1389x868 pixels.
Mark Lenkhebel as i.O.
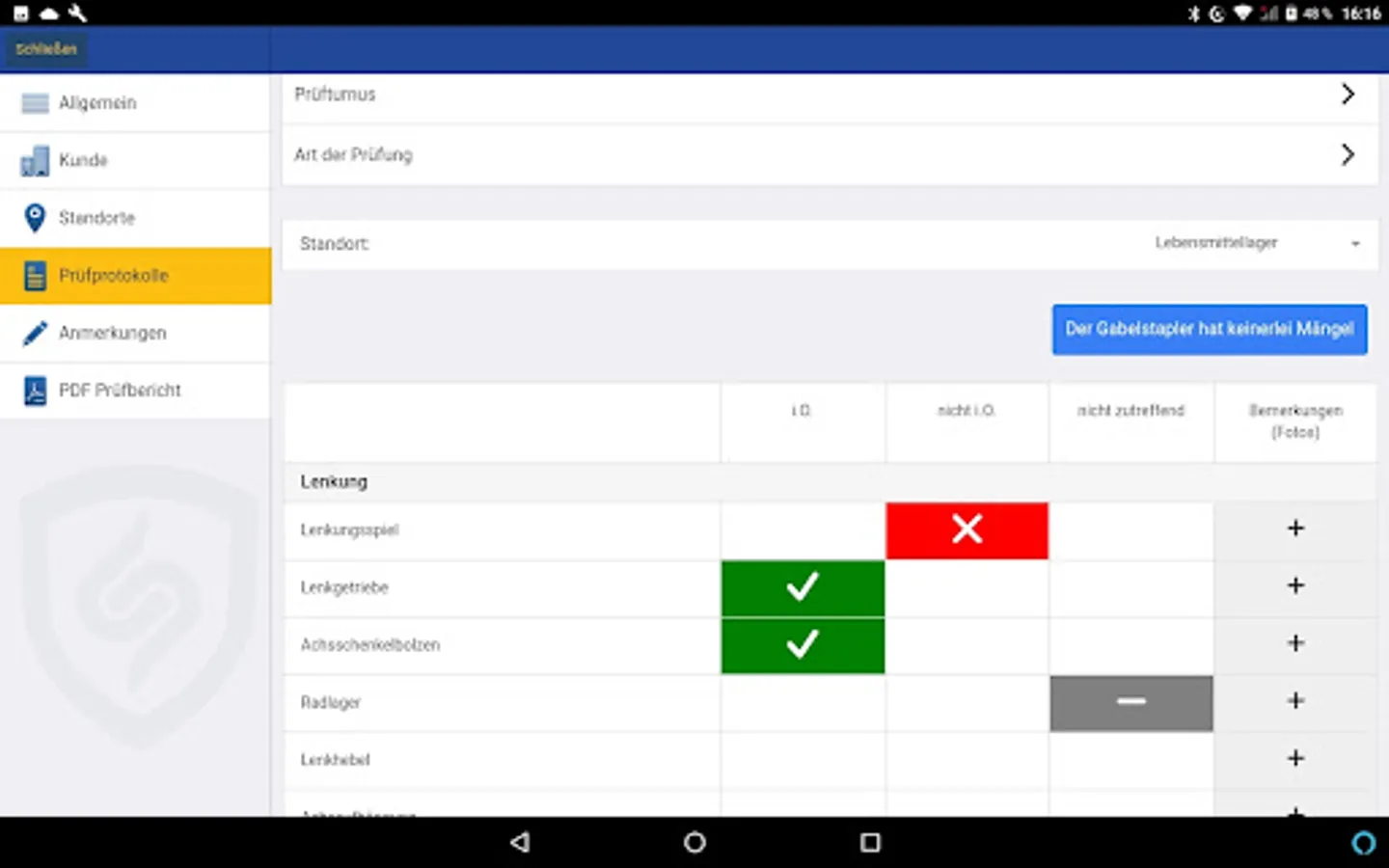point(803,760)
